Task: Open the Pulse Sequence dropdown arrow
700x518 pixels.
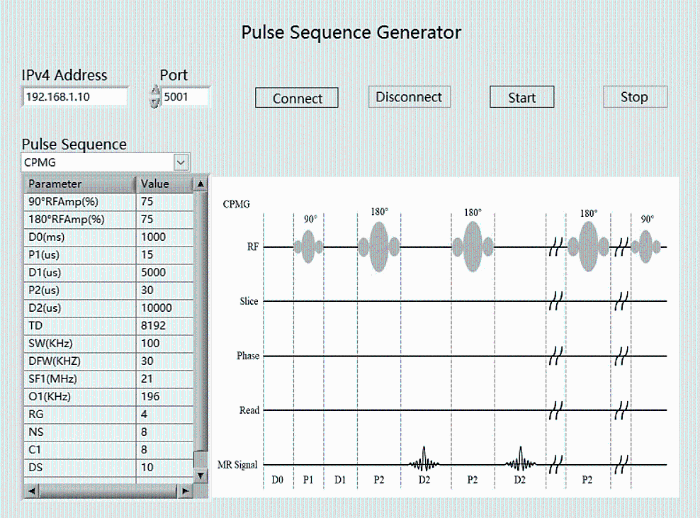Action: coord(181,163)
